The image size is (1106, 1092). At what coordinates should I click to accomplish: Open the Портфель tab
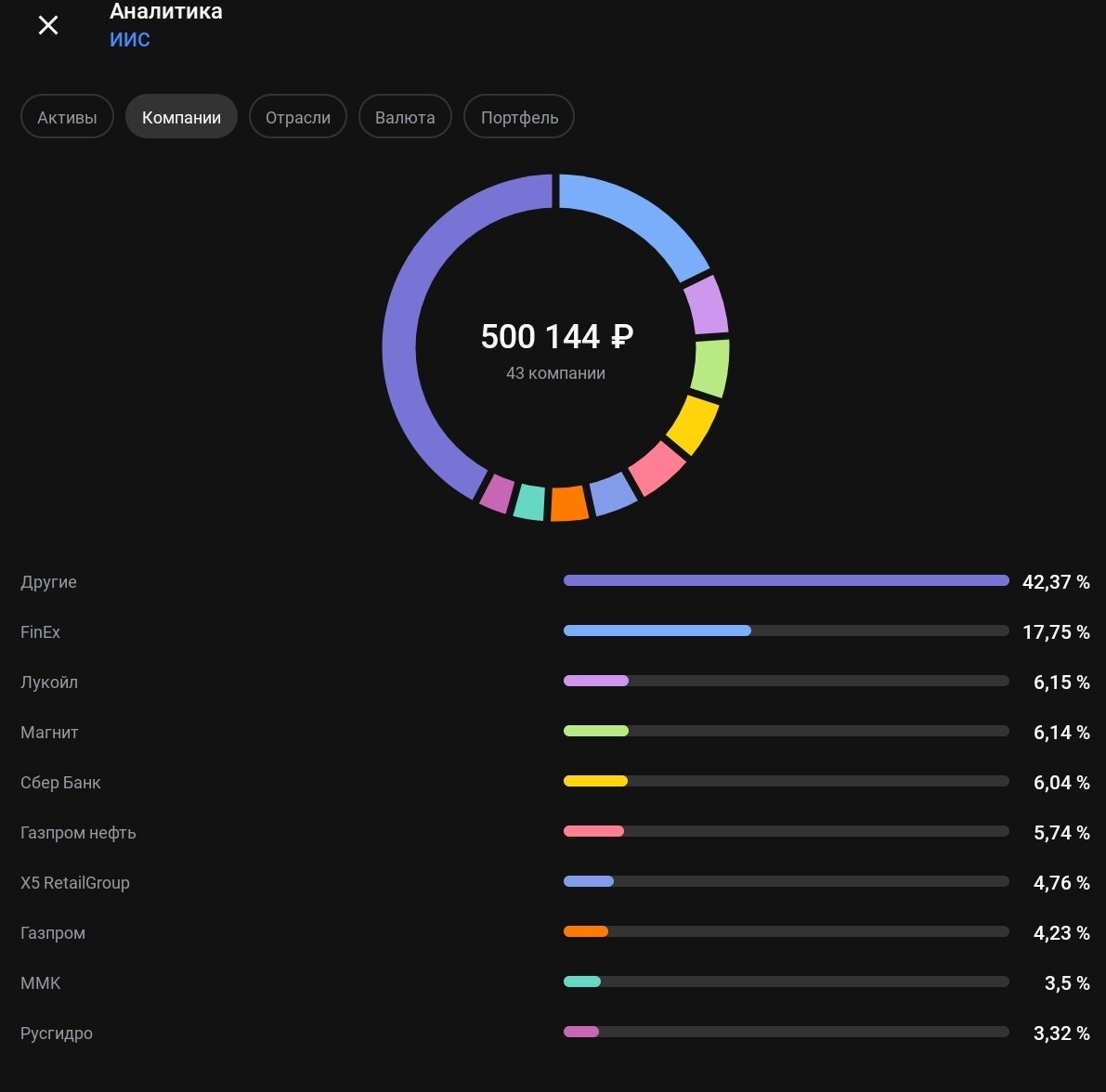(x=519, y=116)
